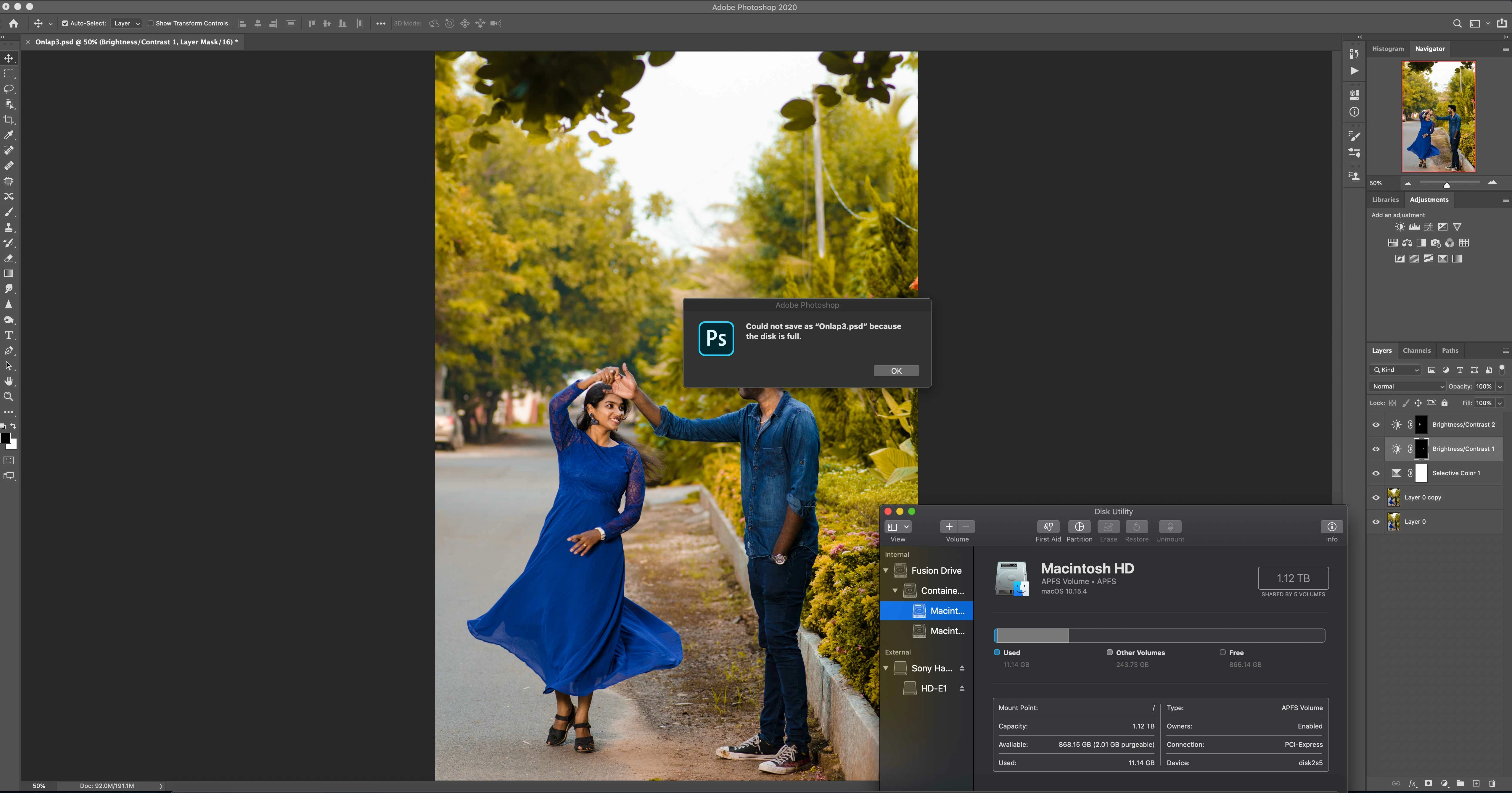This screenshot has width=1512, height=793.
Task: Enable Show Transform Controls checkbox
Action: pos(151,23)
